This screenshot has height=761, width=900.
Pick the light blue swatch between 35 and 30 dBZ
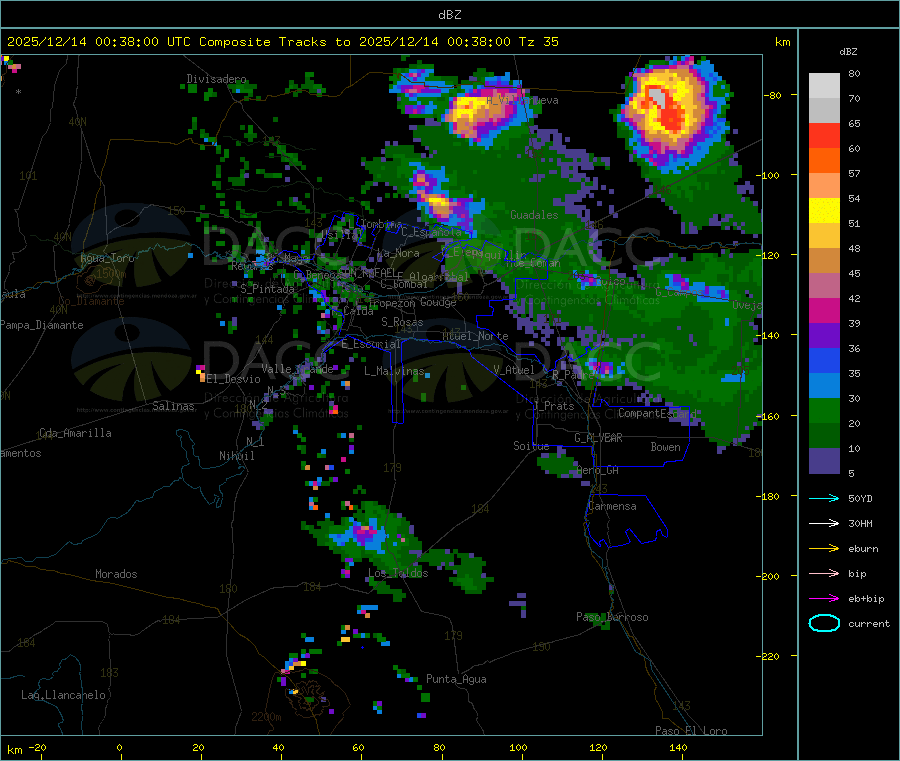point(824,386)
